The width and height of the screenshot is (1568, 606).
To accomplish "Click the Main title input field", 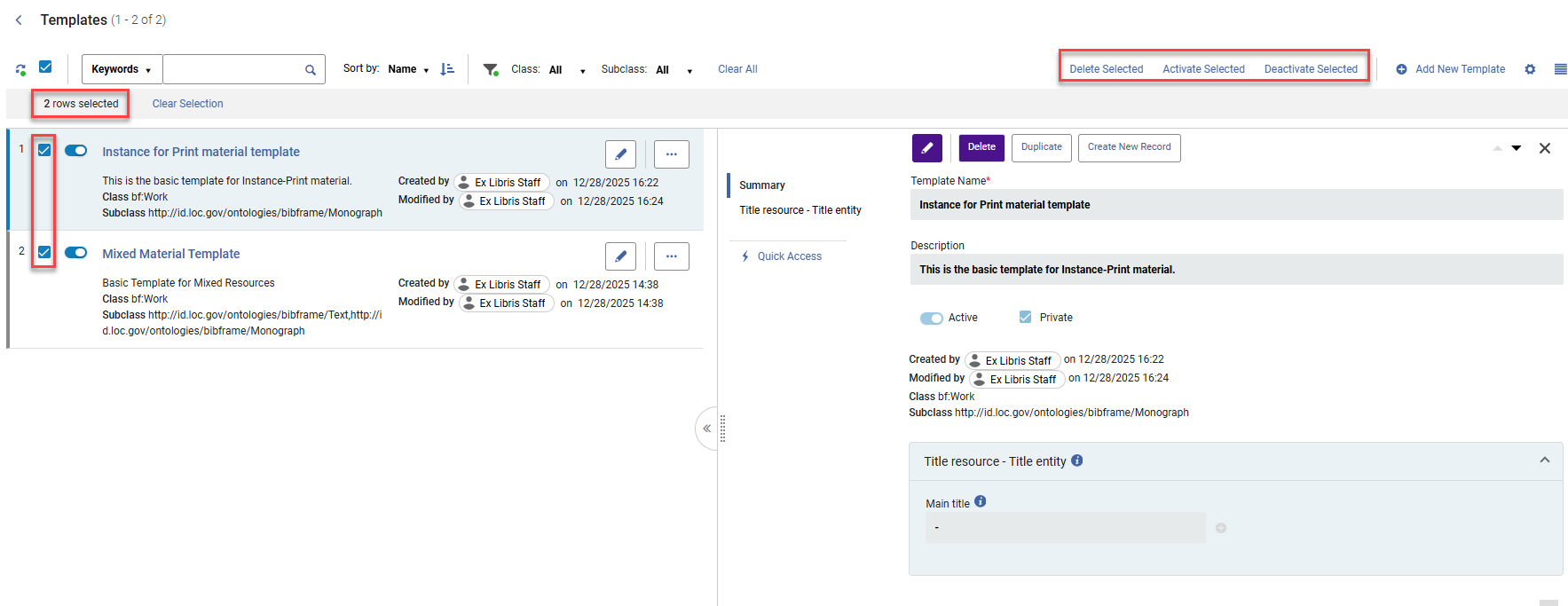I will pos(1066,528).
